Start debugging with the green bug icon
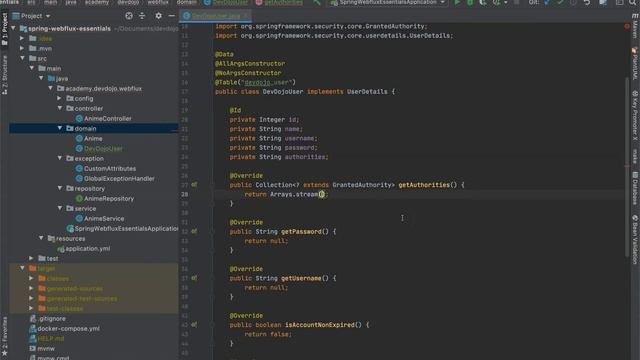The height and width of the screenshot is (360, 640). (x=470, y=2)
